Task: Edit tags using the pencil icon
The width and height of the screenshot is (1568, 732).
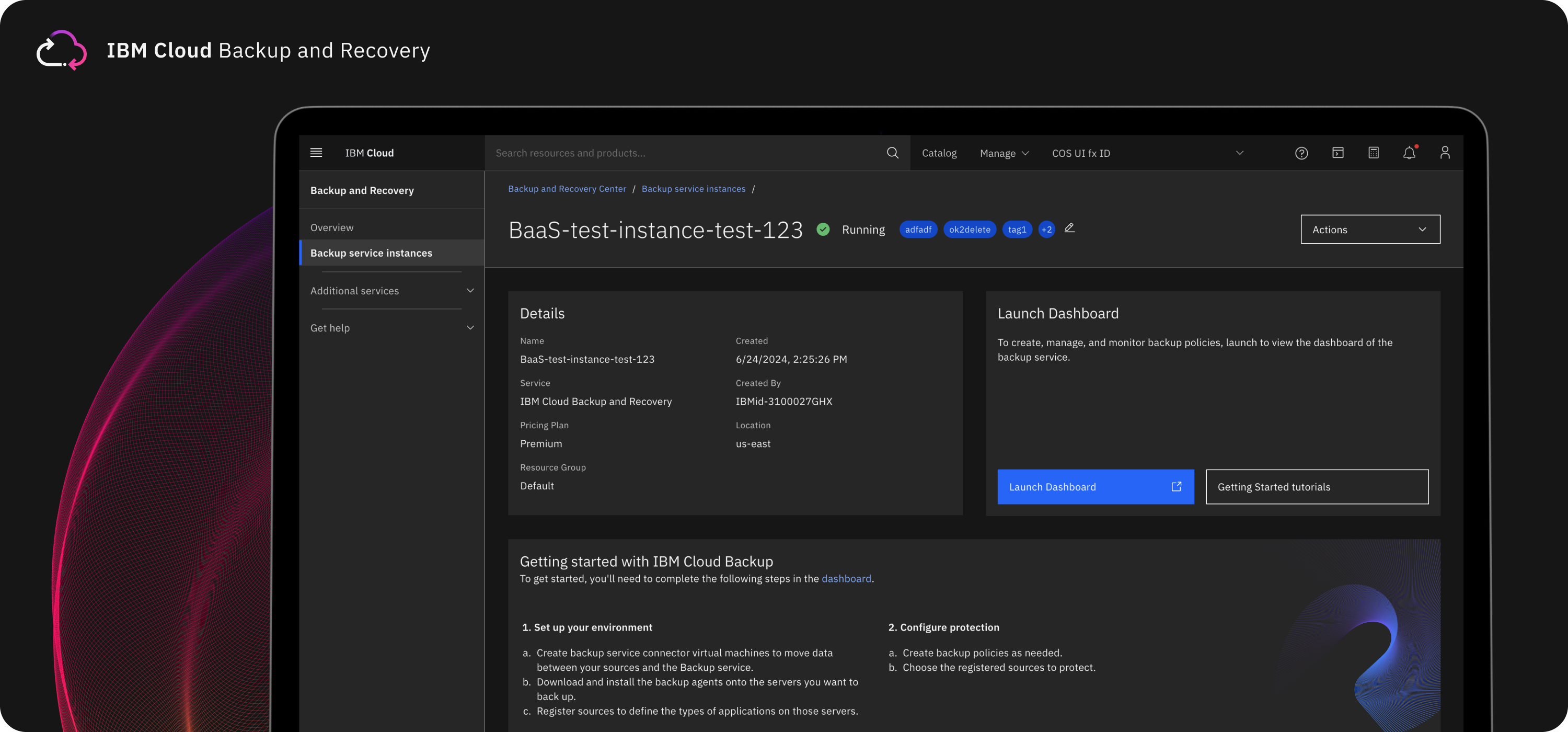Action: coord(1069,228)
